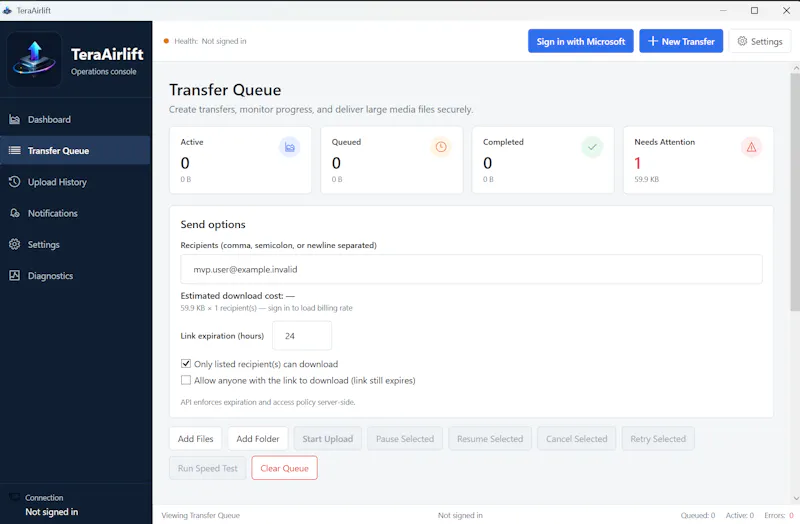
Task: Click Health: Not signed in text
Action: coord(210,41)
